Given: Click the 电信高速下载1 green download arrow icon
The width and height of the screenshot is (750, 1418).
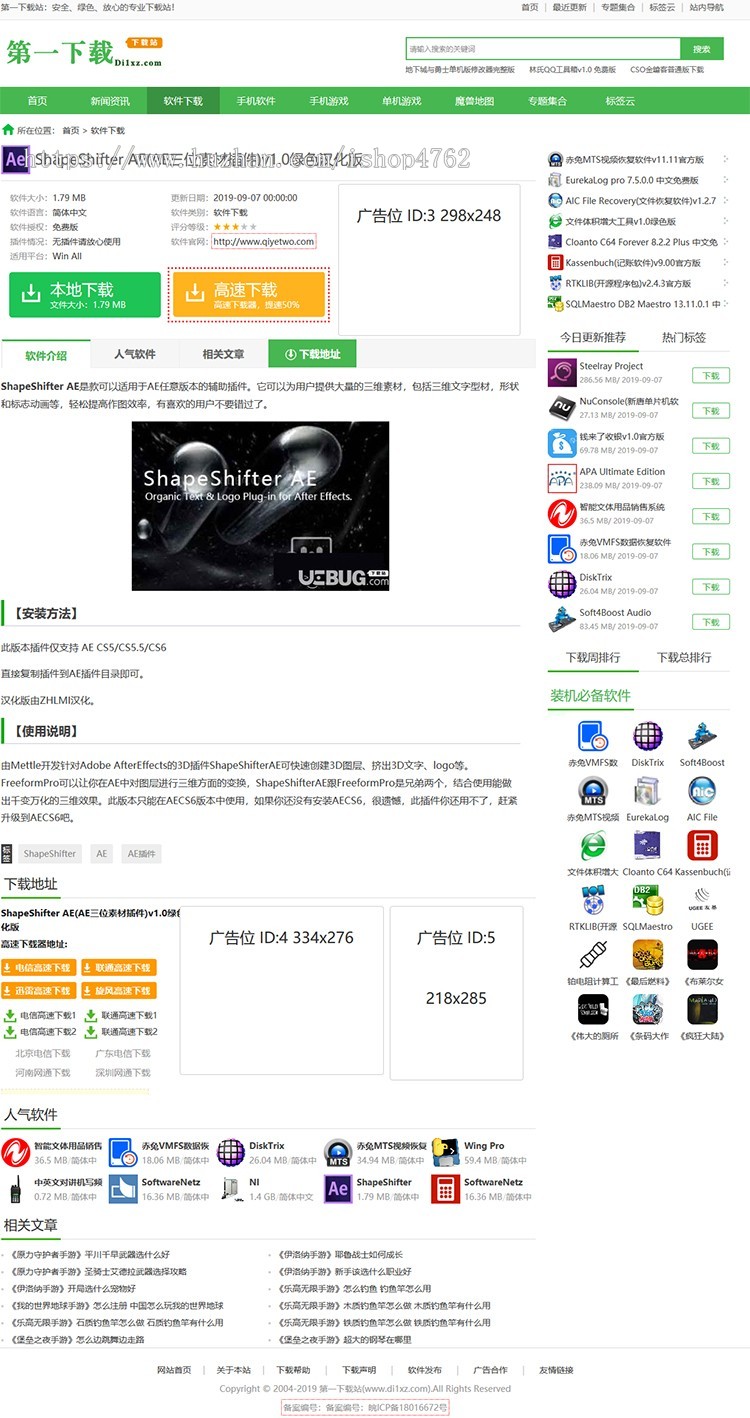Looking at the screenshot, I should coord(10,1015).
